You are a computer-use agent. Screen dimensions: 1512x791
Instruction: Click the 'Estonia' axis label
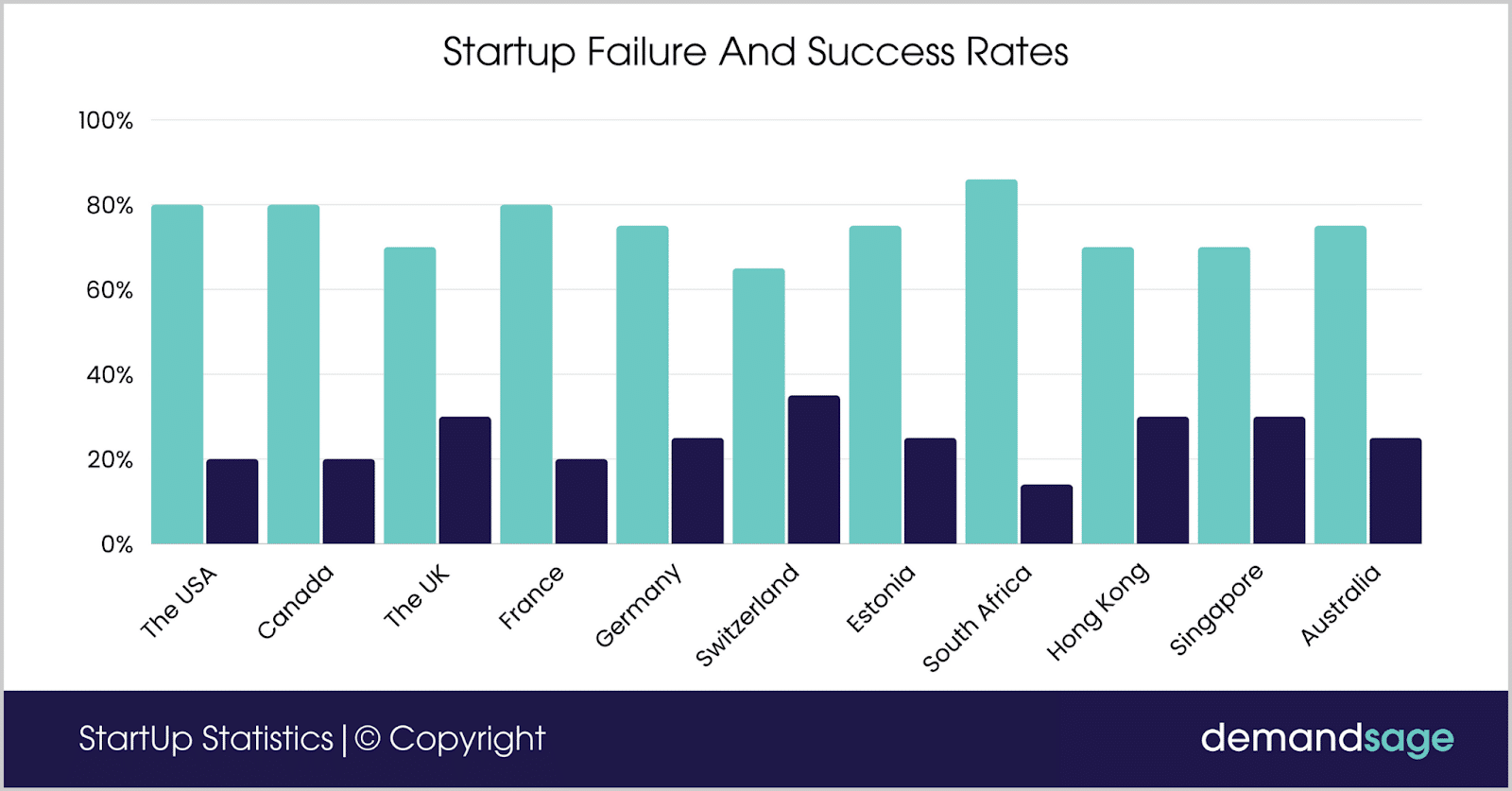coord(880,598)
